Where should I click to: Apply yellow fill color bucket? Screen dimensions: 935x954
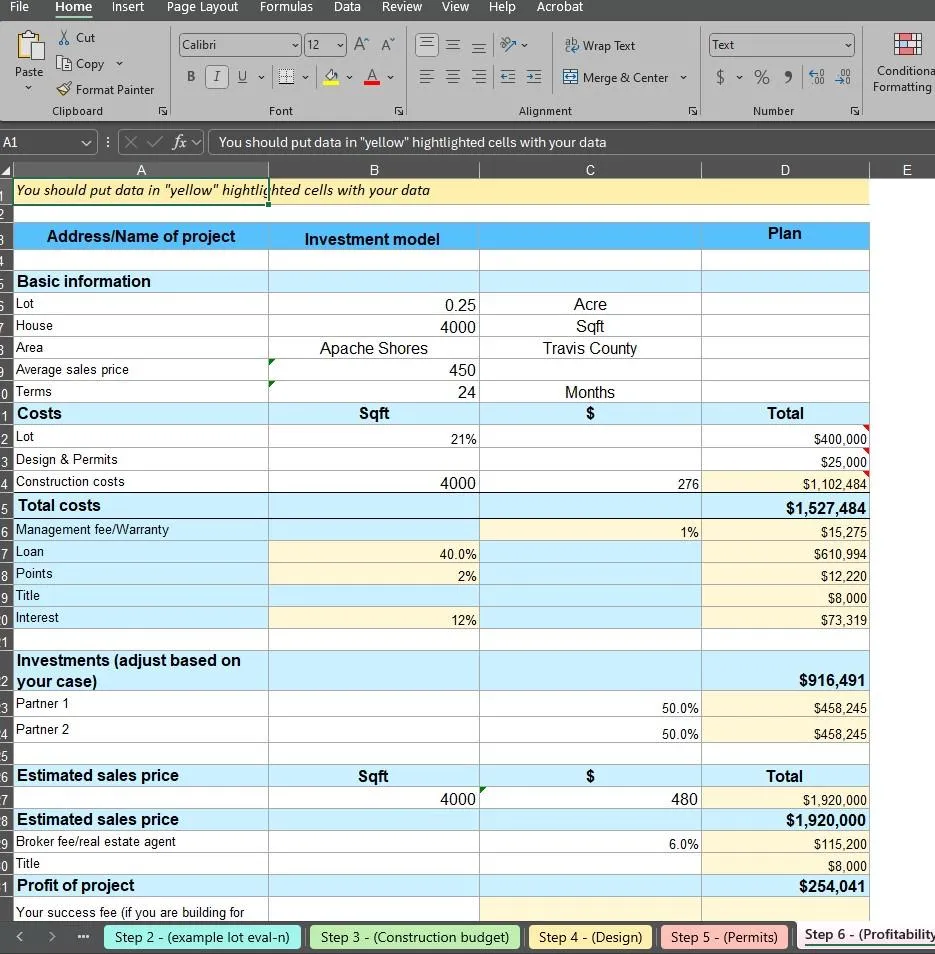(331, 77)
